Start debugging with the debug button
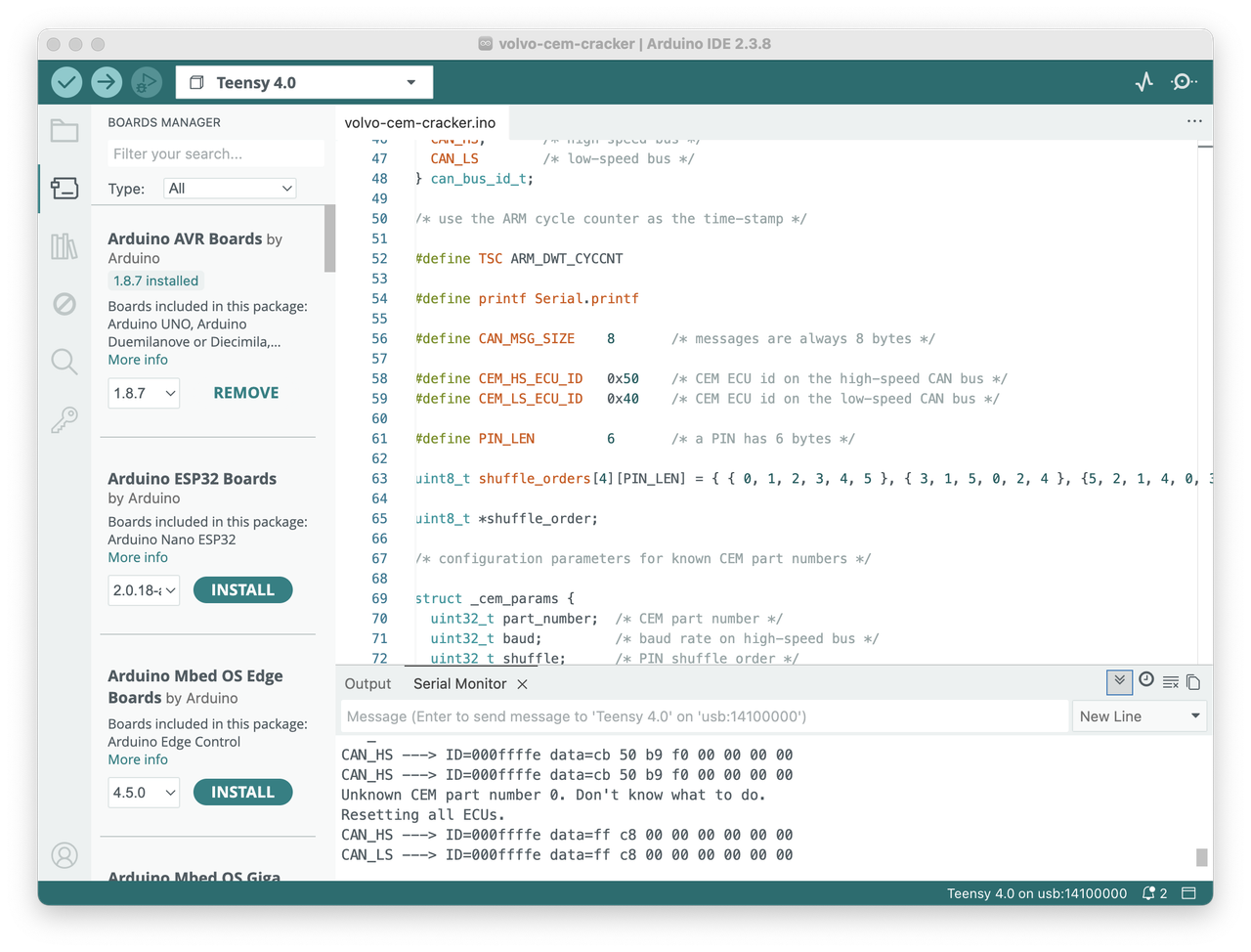Screen dimensions: 1251x952 [x=147, y=82]
